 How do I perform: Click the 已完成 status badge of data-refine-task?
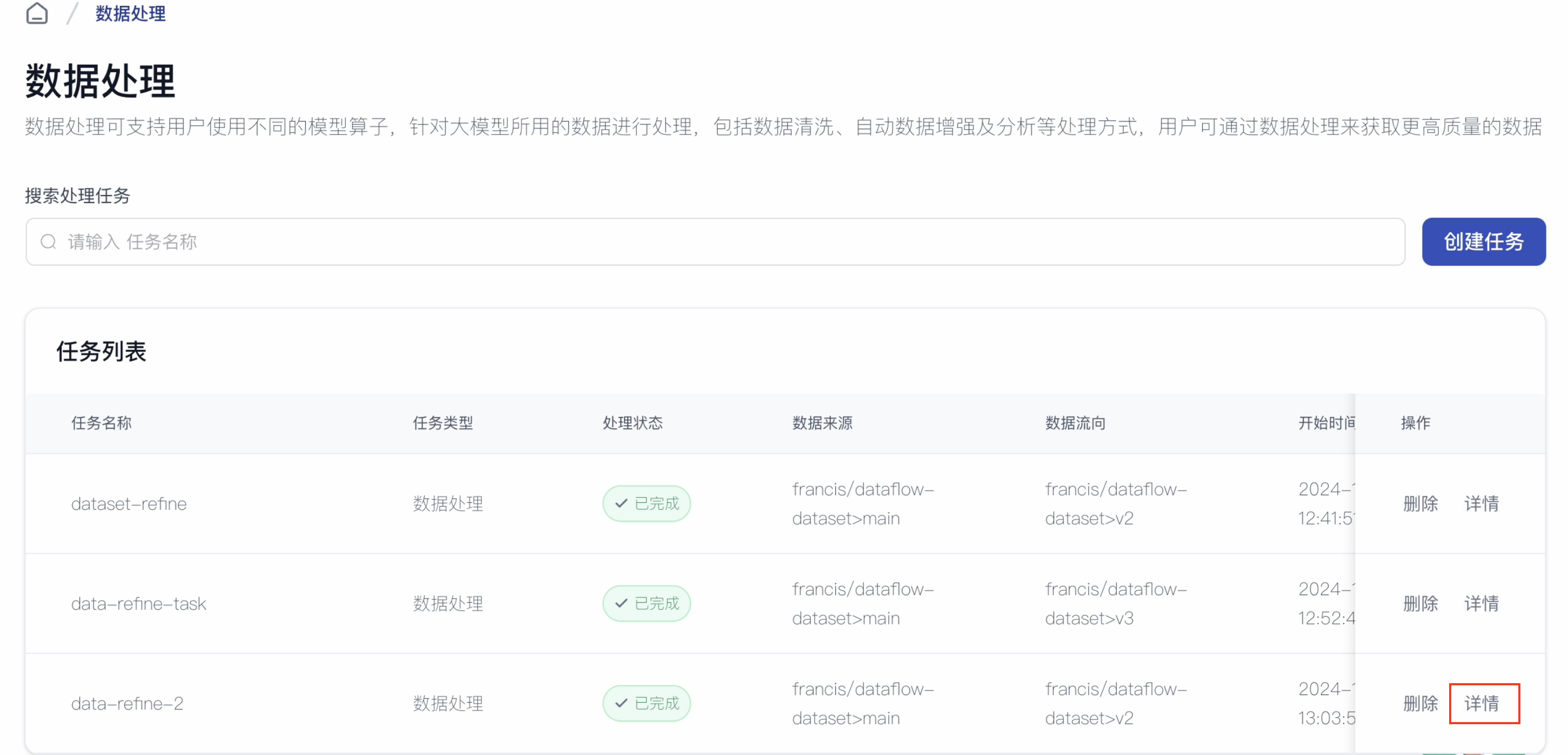click(x=646, y=603)
